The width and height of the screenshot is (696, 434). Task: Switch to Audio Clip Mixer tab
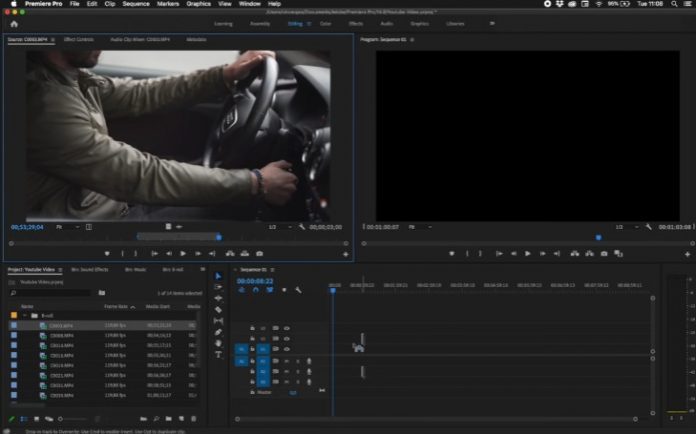(140, 39)
